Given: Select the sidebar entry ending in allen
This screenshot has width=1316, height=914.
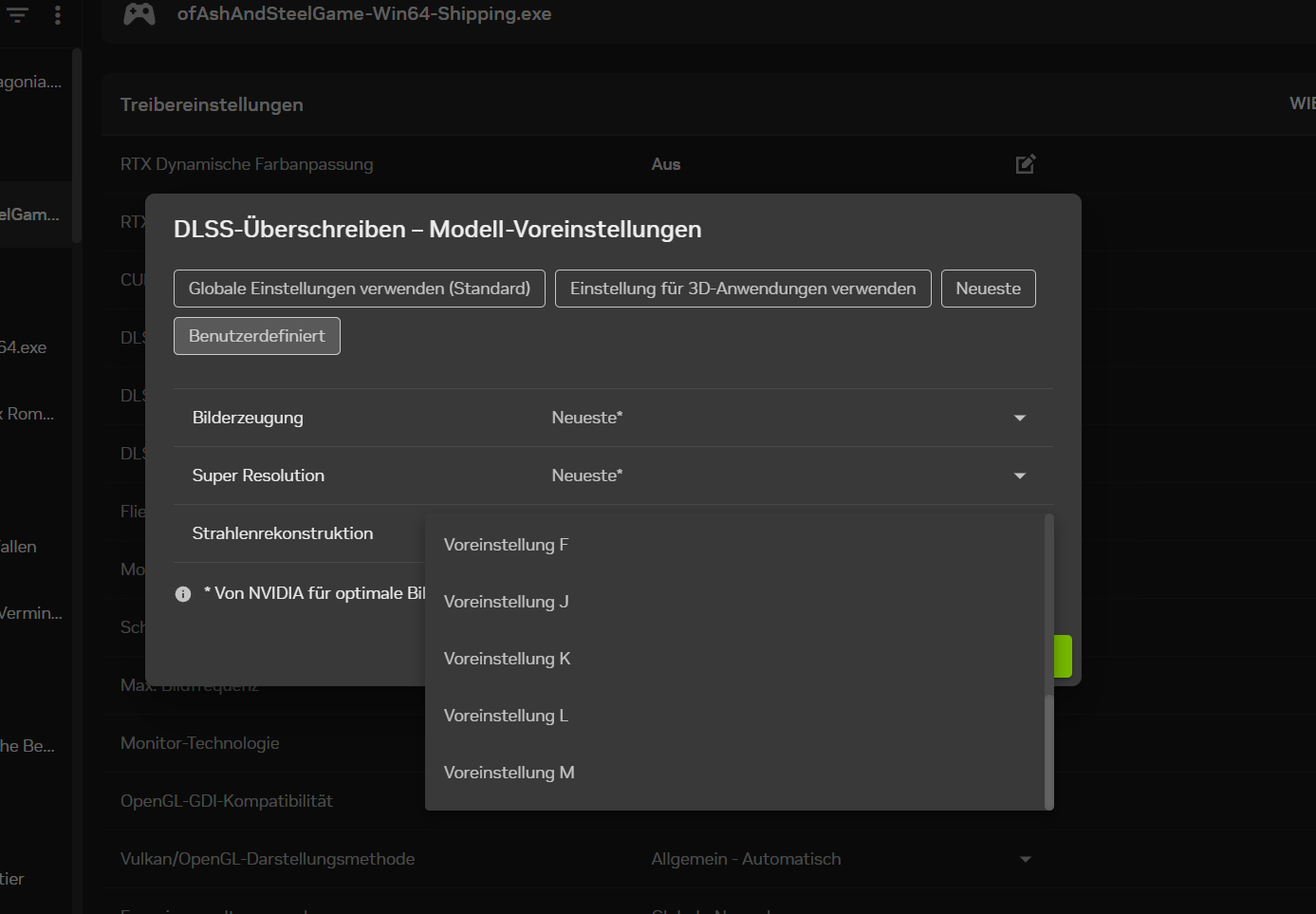Looking at the screenshot, I should tap(18, 547).
